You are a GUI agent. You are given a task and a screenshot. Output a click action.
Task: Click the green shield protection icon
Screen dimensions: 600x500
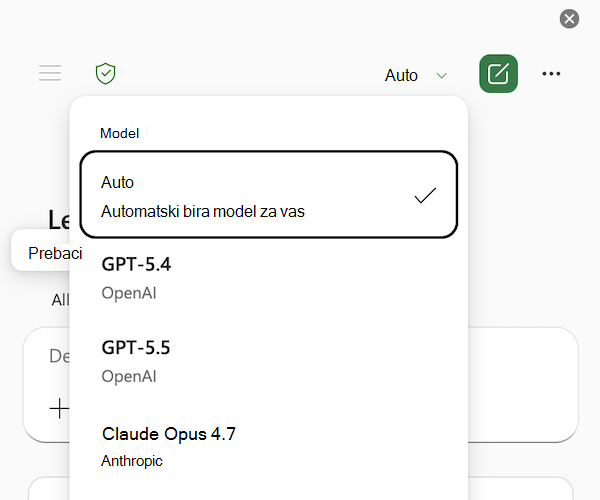(105, 73)
